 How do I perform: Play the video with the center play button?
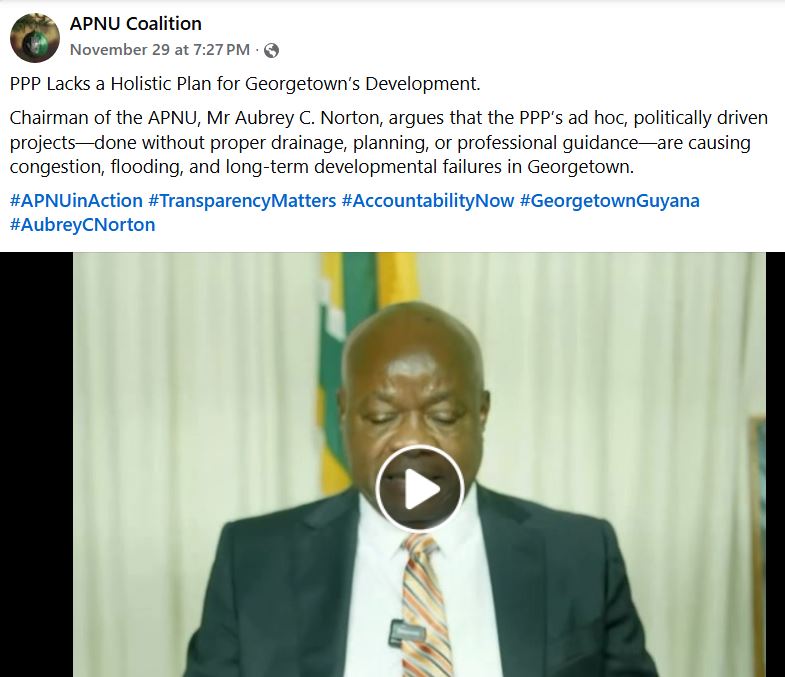tap(420, 489)
